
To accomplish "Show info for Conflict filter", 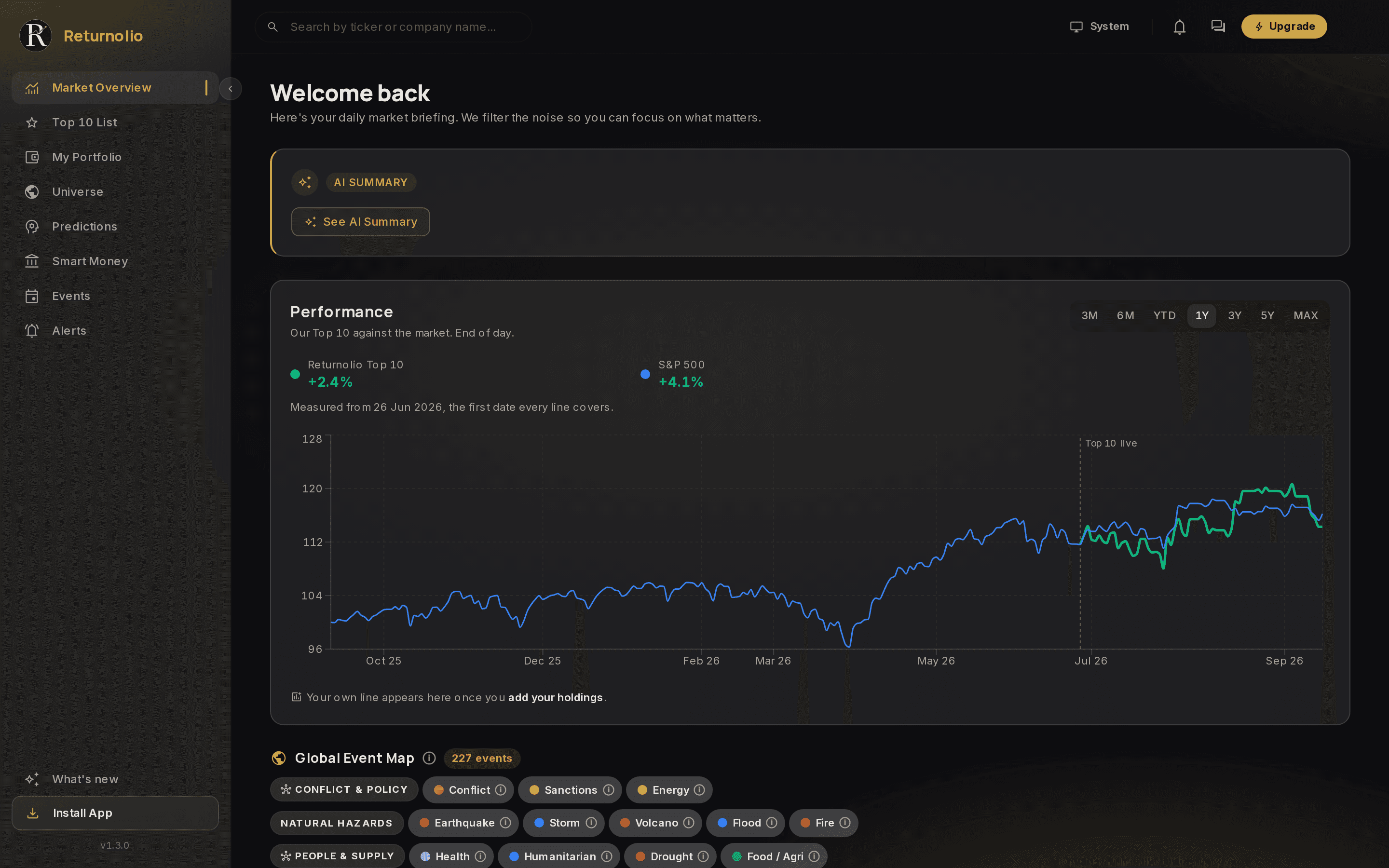I will tap(501, 790).
